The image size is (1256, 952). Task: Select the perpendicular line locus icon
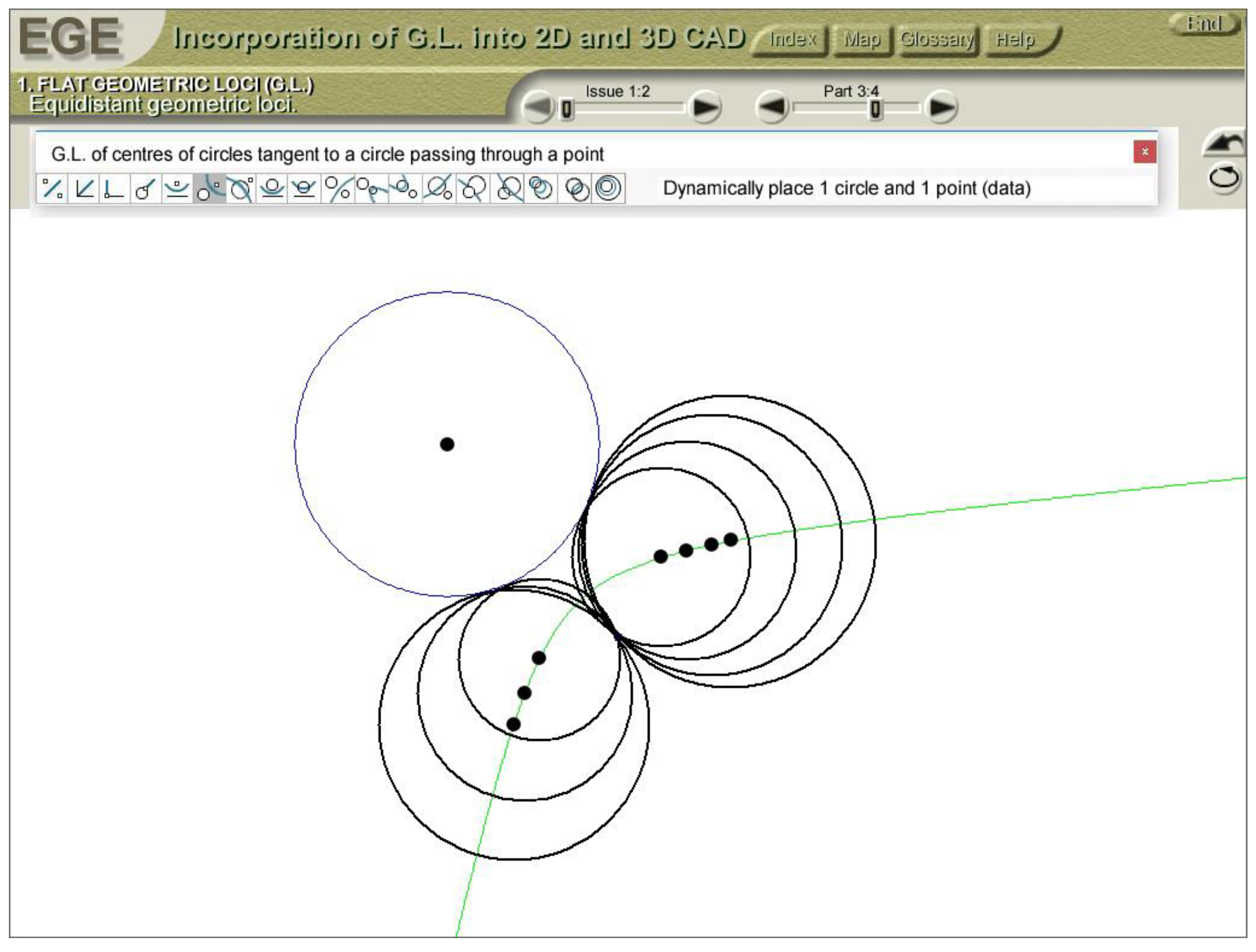pos(114,188)
